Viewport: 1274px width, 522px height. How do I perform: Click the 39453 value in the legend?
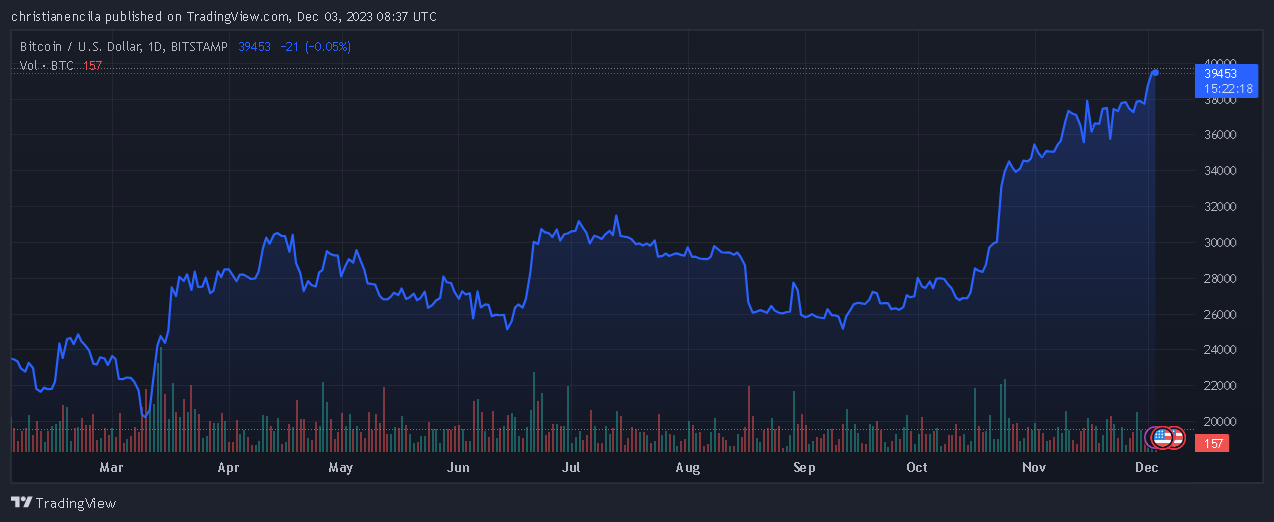click(x=254, y=46)
